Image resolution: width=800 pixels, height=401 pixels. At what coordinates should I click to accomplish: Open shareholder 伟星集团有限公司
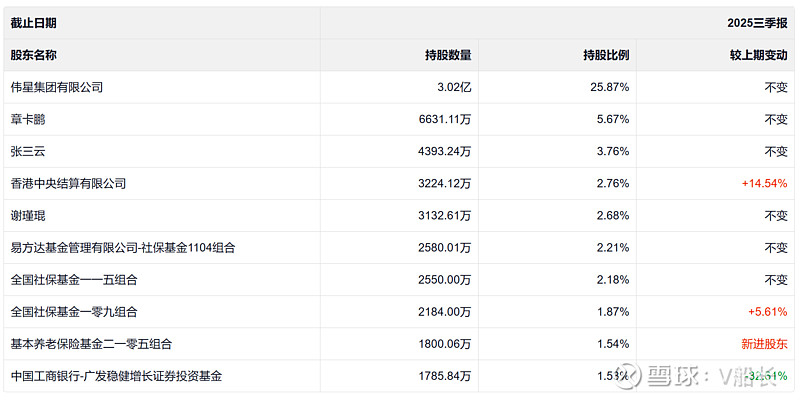click(x=57, y=87)
